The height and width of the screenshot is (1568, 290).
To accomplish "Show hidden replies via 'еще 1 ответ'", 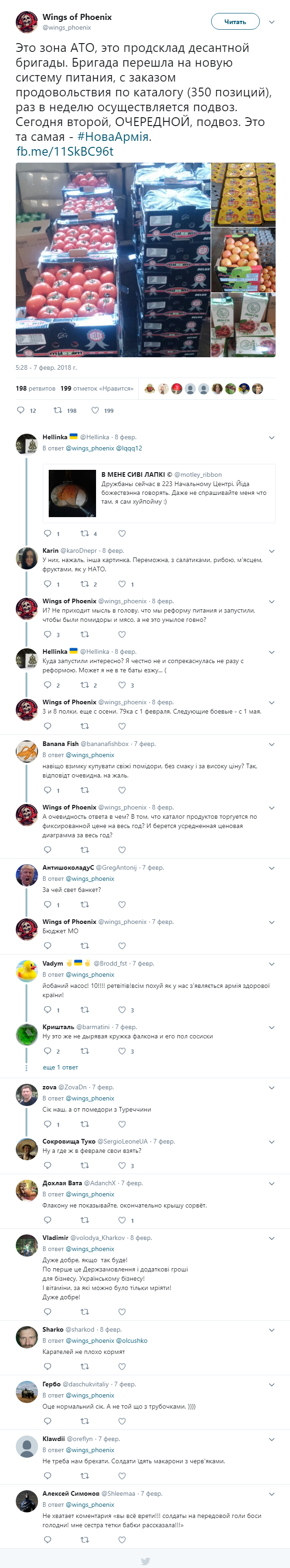I will pos(60,1067).
